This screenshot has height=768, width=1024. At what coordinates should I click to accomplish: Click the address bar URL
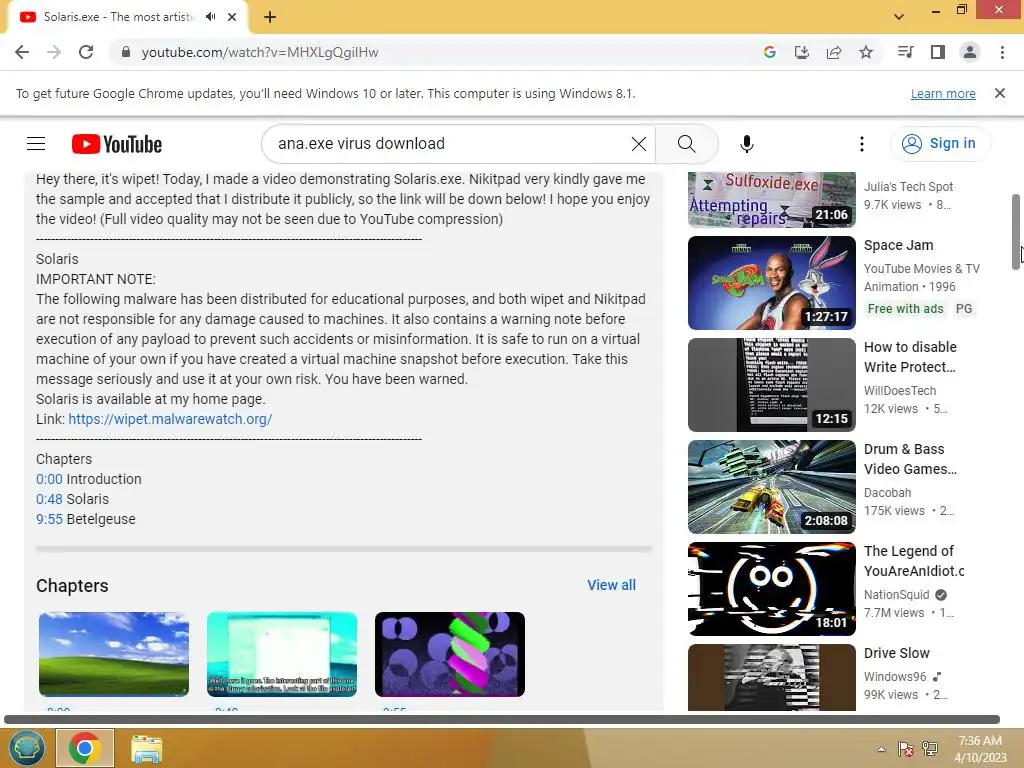click(260, 52)
